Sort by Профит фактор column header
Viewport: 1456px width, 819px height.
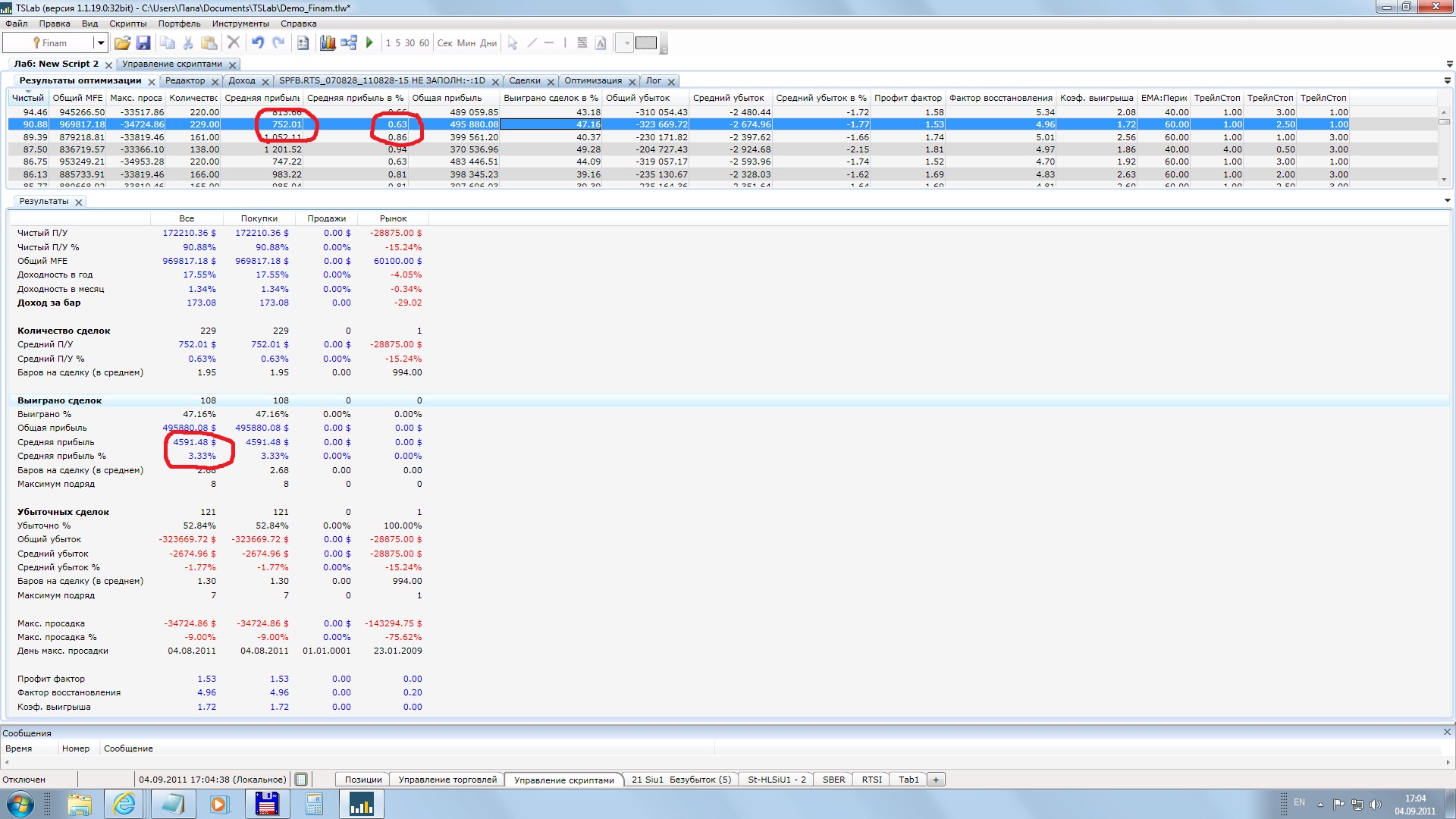coord(907,98)
